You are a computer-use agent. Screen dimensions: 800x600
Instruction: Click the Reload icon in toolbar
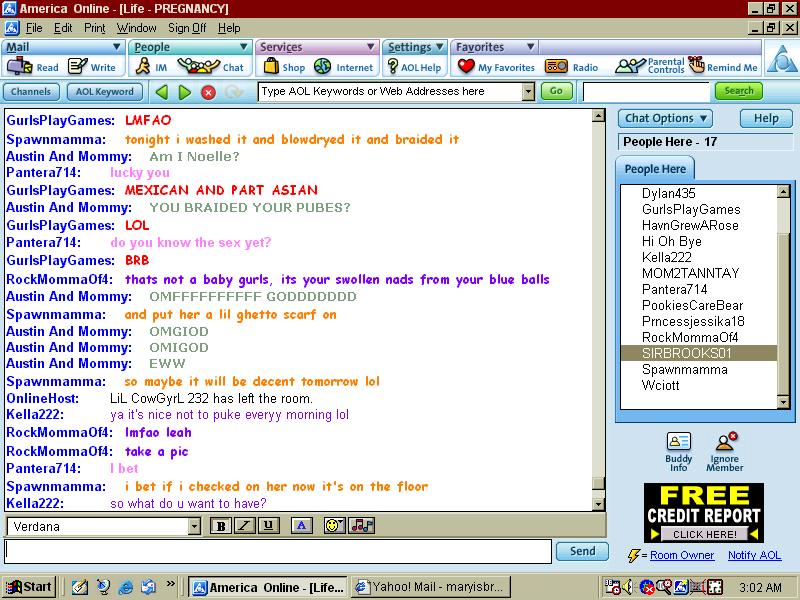pos(234,92)
